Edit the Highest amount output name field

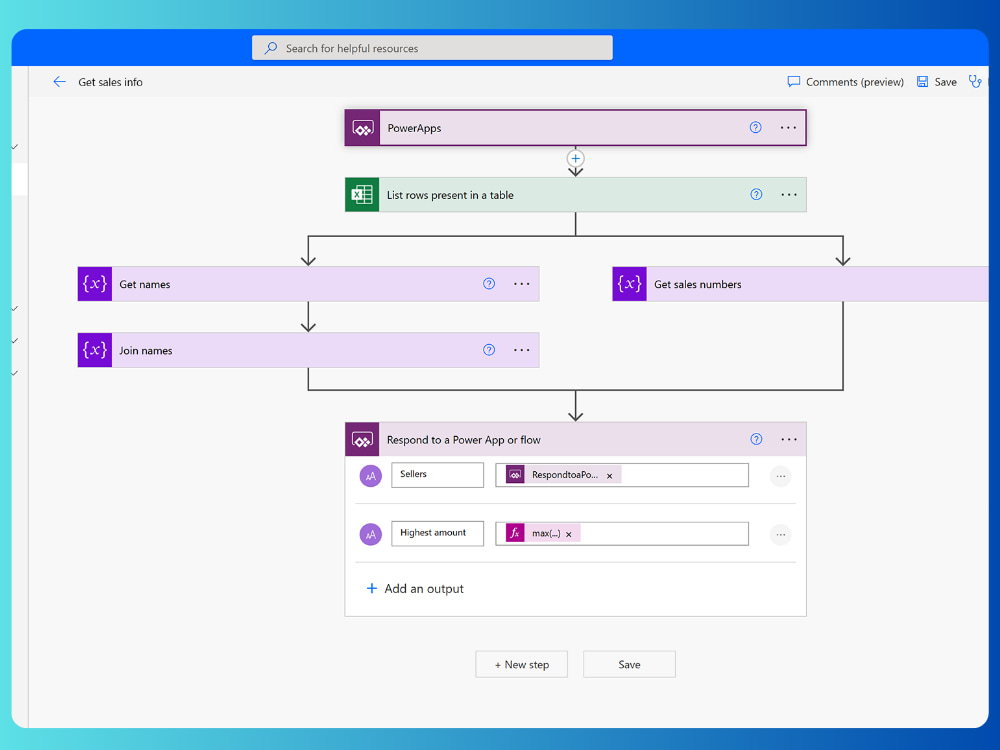(x=438, y=534)
